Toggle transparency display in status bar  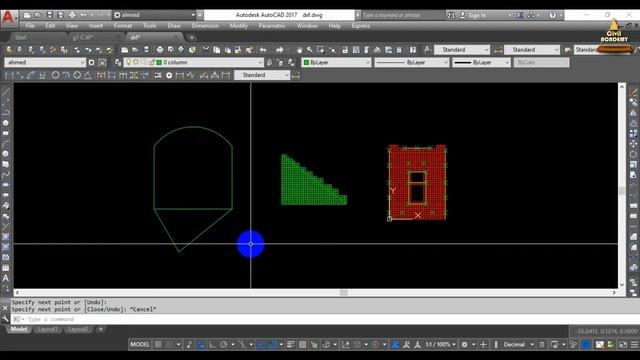click(302, 344)
